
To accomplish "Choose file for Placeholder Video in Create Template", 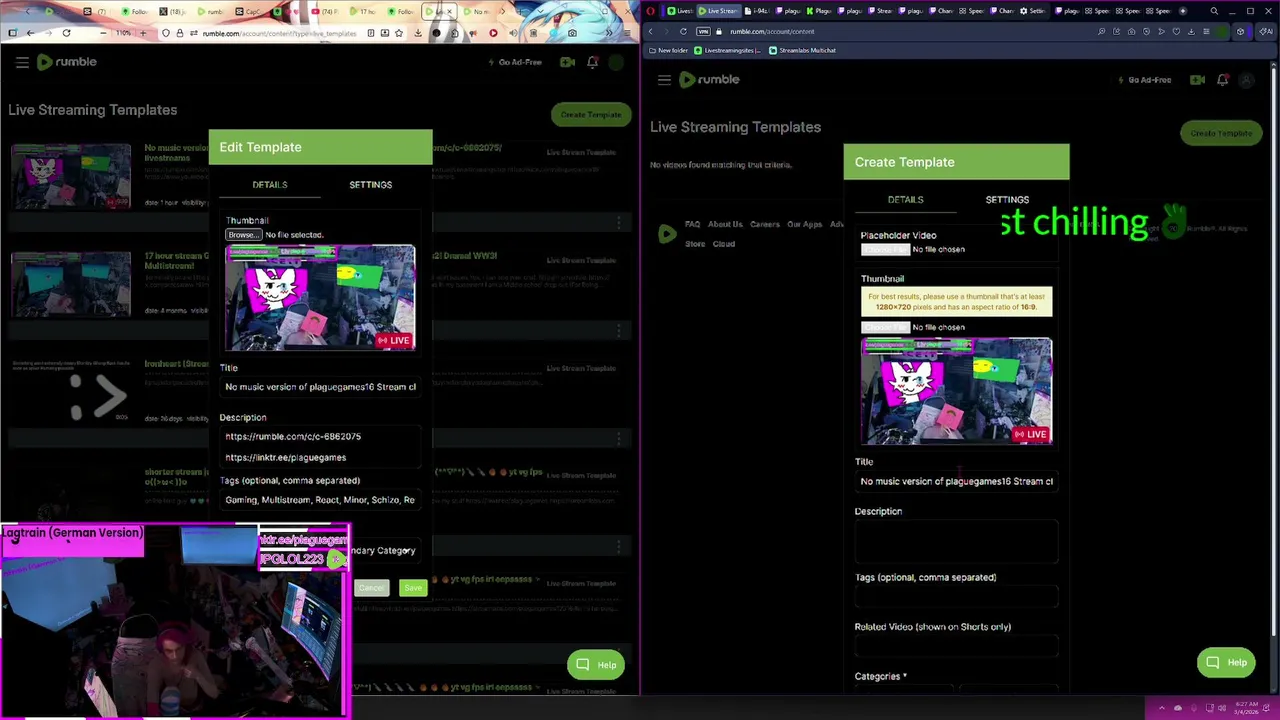I will 885,250.
